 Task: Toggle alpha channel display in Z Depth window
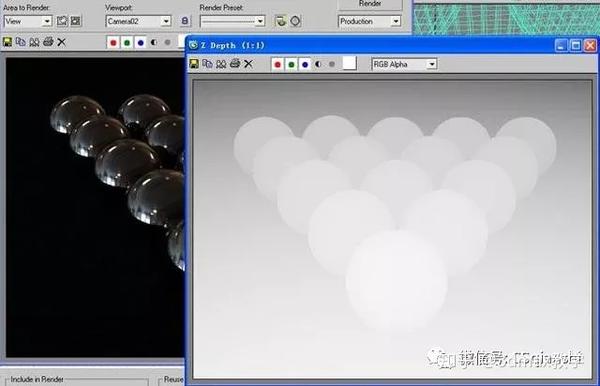(318, 64)
